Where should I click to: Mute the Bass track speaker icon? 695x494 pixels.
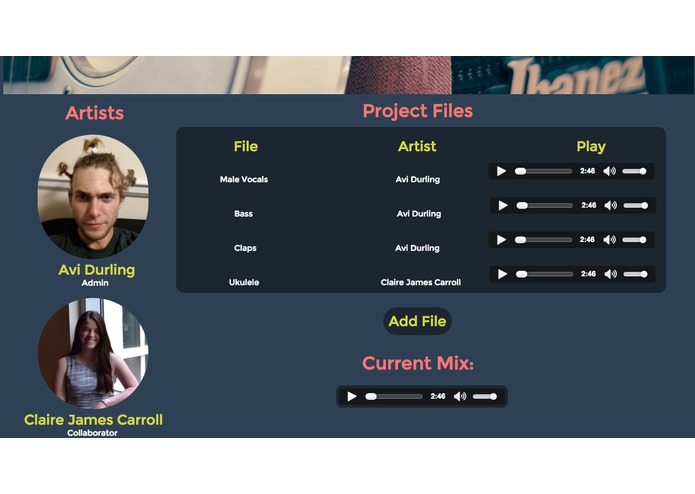point(611,205)
